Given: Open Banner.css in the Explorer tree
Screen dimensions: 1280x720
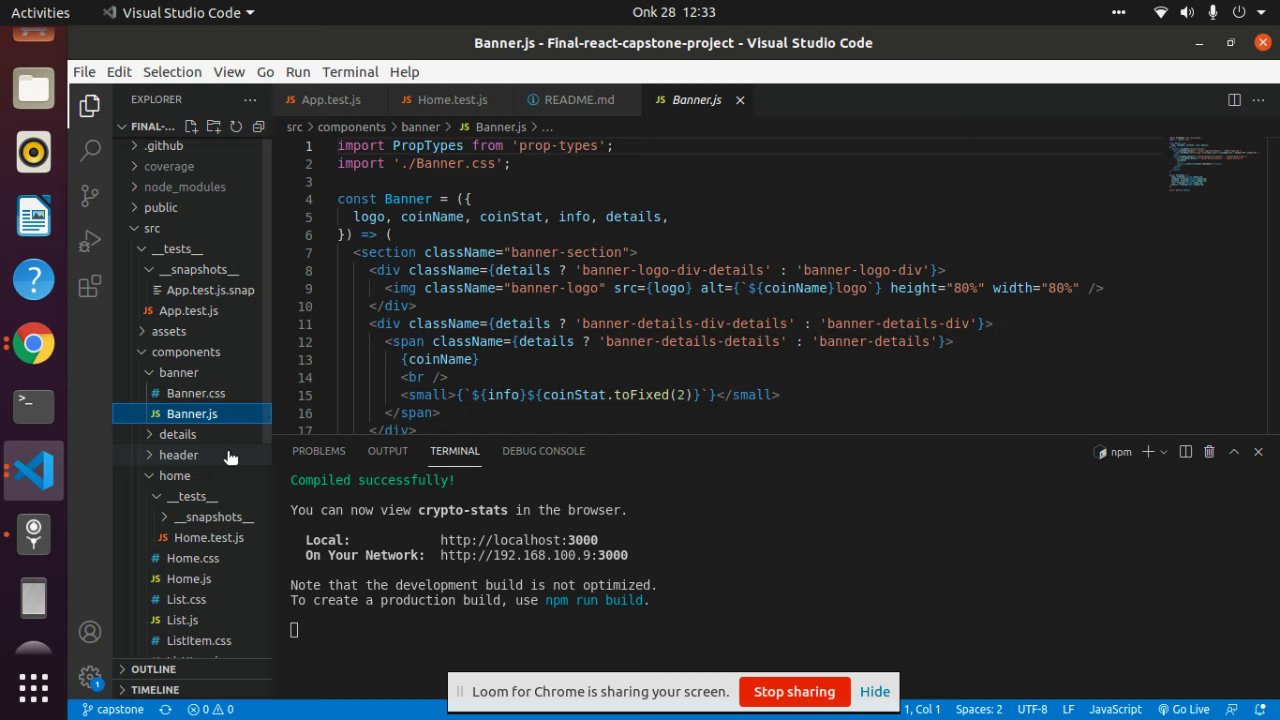Looking at the screenshot, I should 196,393.
